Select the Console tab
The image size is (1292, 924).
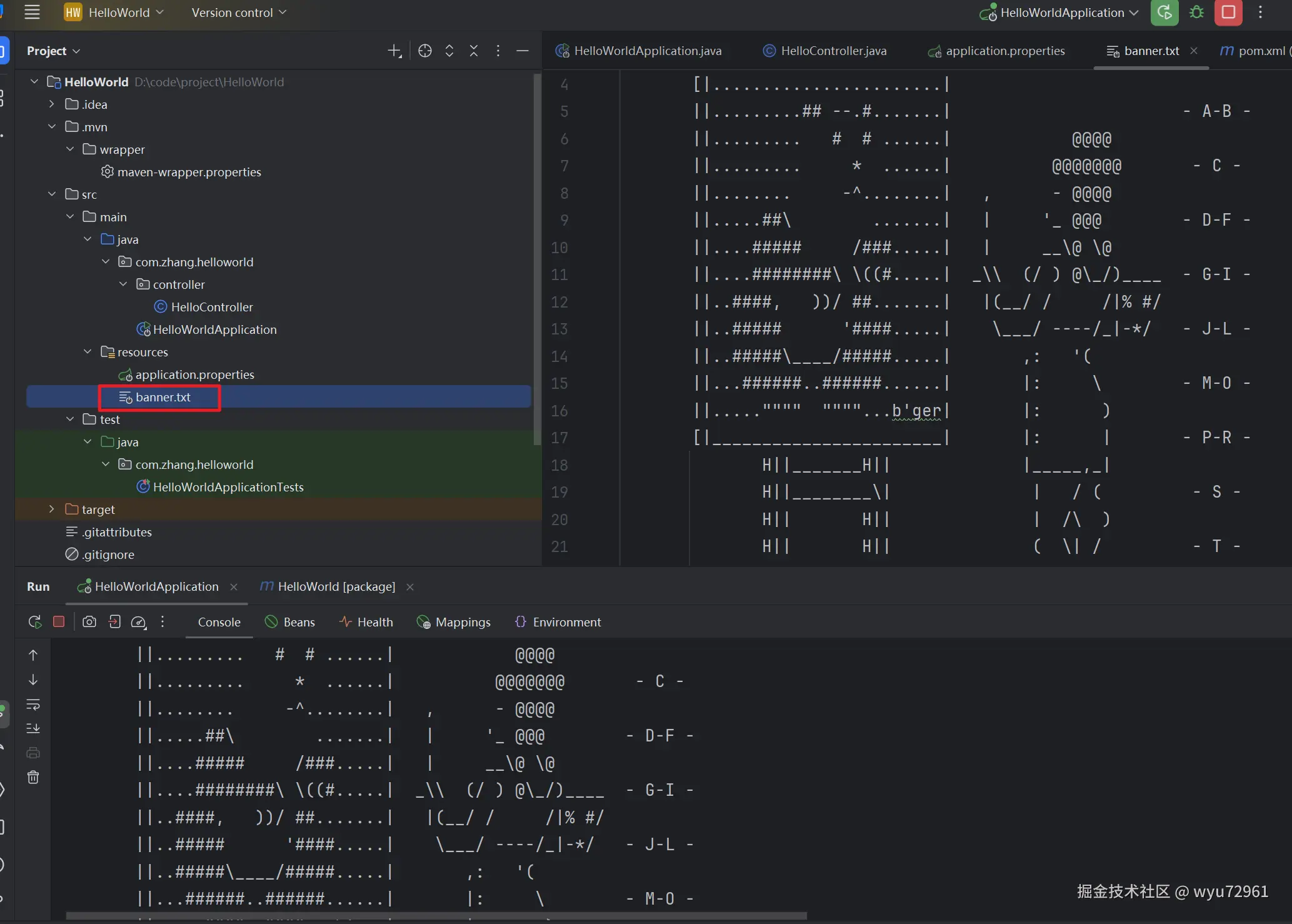tap(219, 622)
